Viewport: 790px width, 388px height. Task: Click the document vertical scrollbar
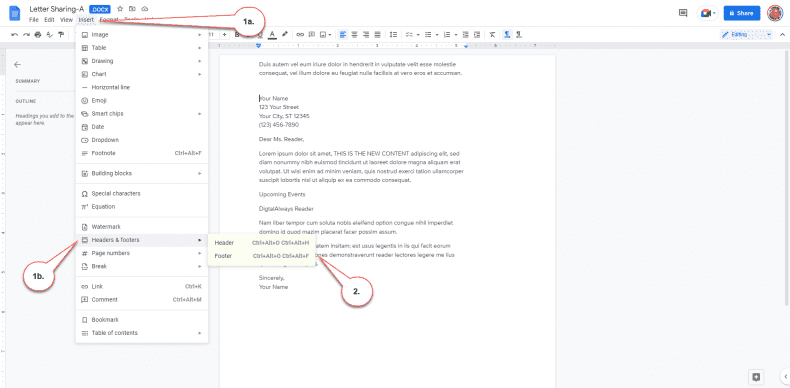[787, 177]
